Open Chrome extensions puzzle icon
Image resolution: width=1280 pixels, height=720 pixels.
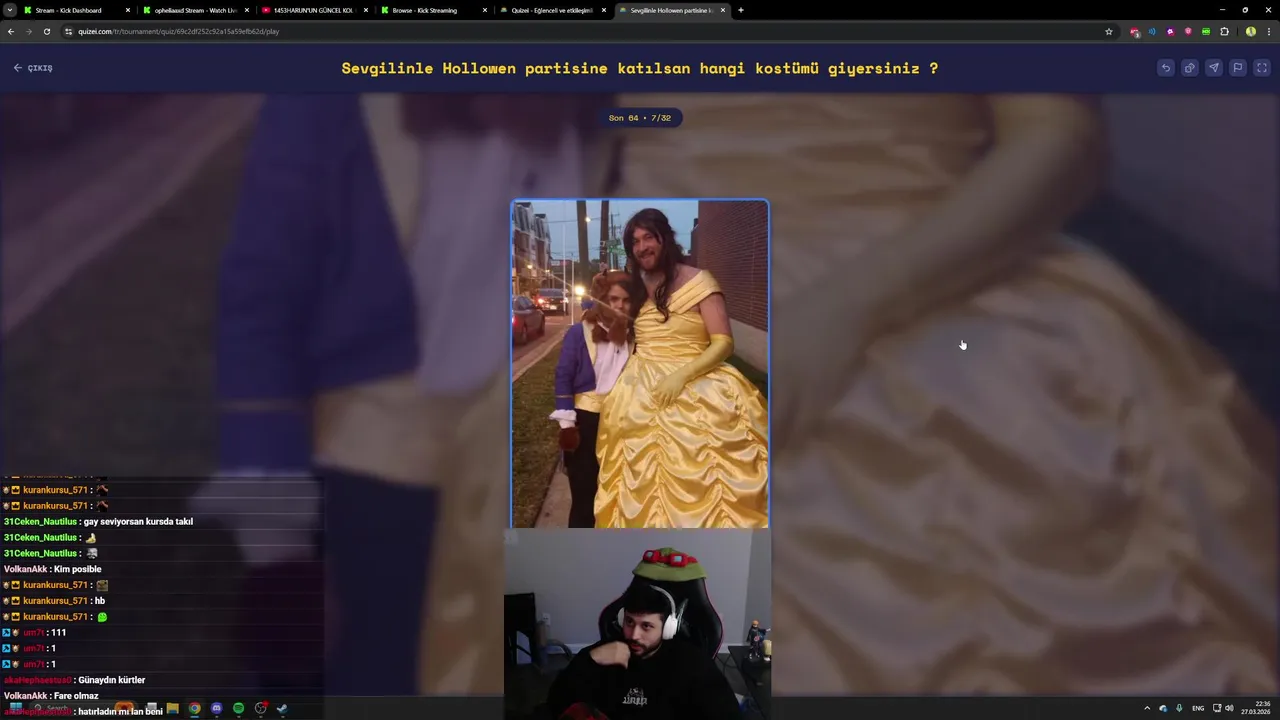pyautogui.click(x=1224, y=31)
